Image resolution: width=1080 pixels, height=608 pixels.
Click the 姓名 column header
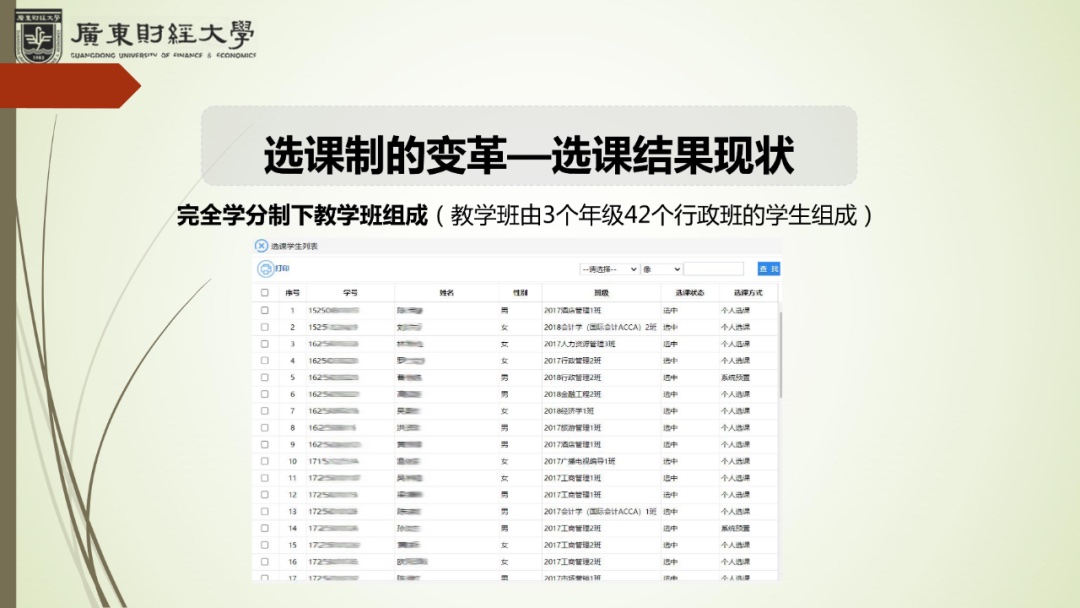447,293
